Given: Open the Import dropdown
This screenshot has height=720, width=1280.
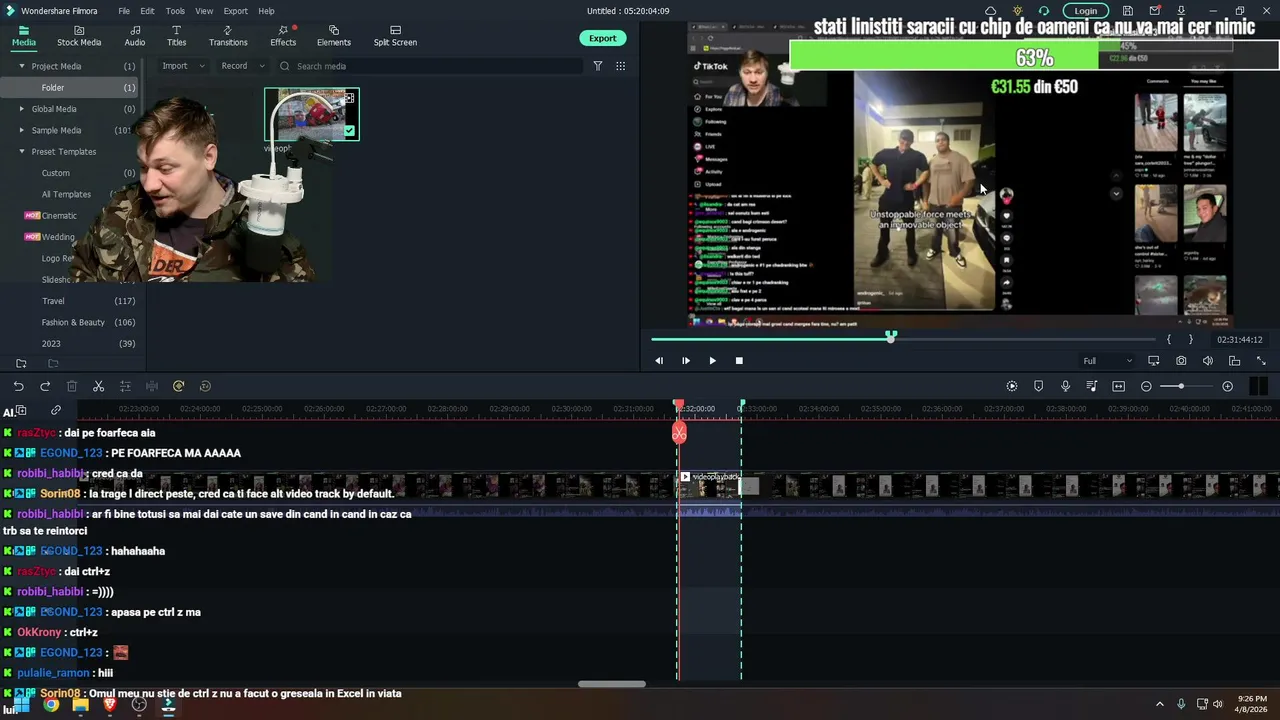Looking at the screenshot, I should click(183, 66).
